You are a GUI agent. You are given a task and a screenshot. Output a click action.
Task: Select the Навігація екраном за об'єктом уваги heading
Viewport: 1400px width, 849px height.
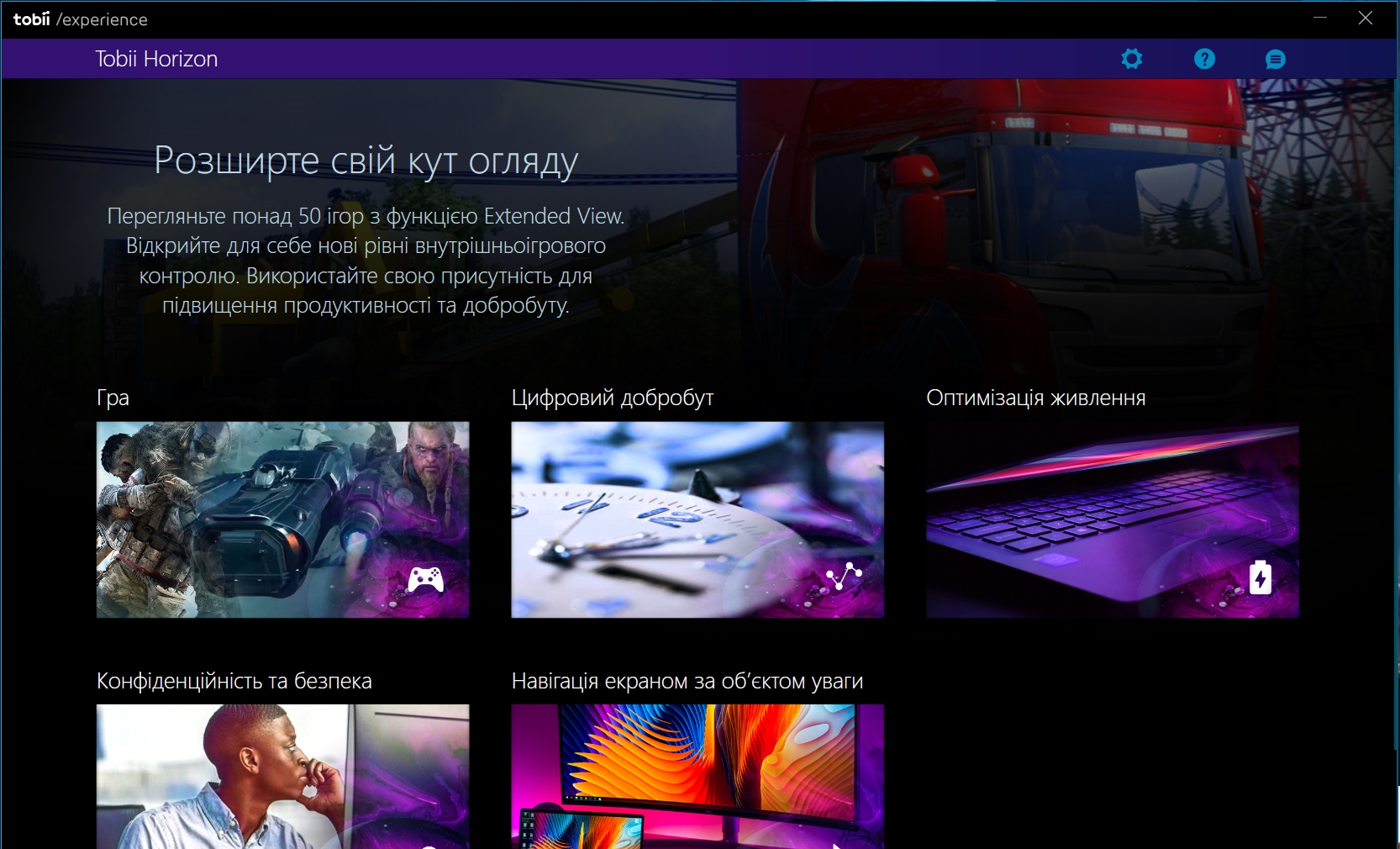point(687,681)
